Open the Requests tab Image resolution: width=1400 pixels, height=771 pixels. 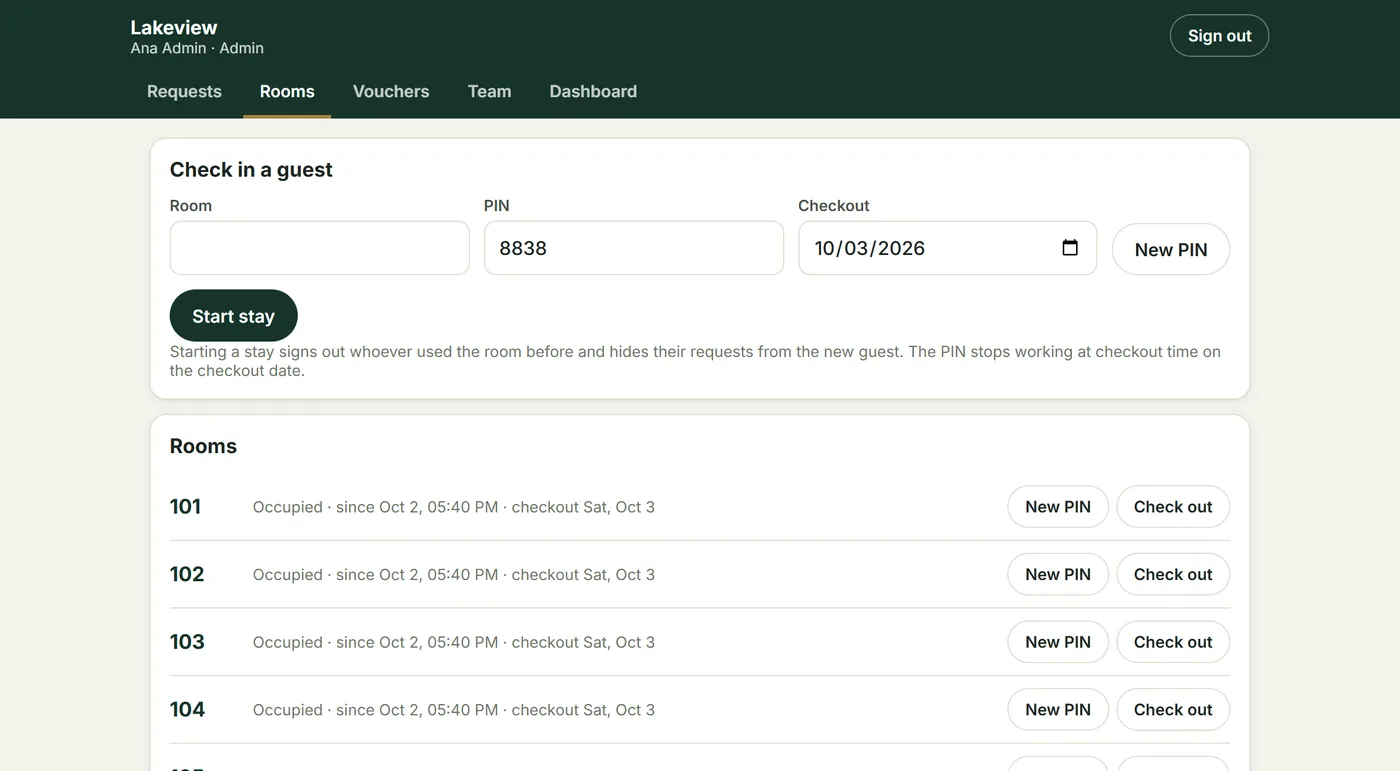pos(184,91)
